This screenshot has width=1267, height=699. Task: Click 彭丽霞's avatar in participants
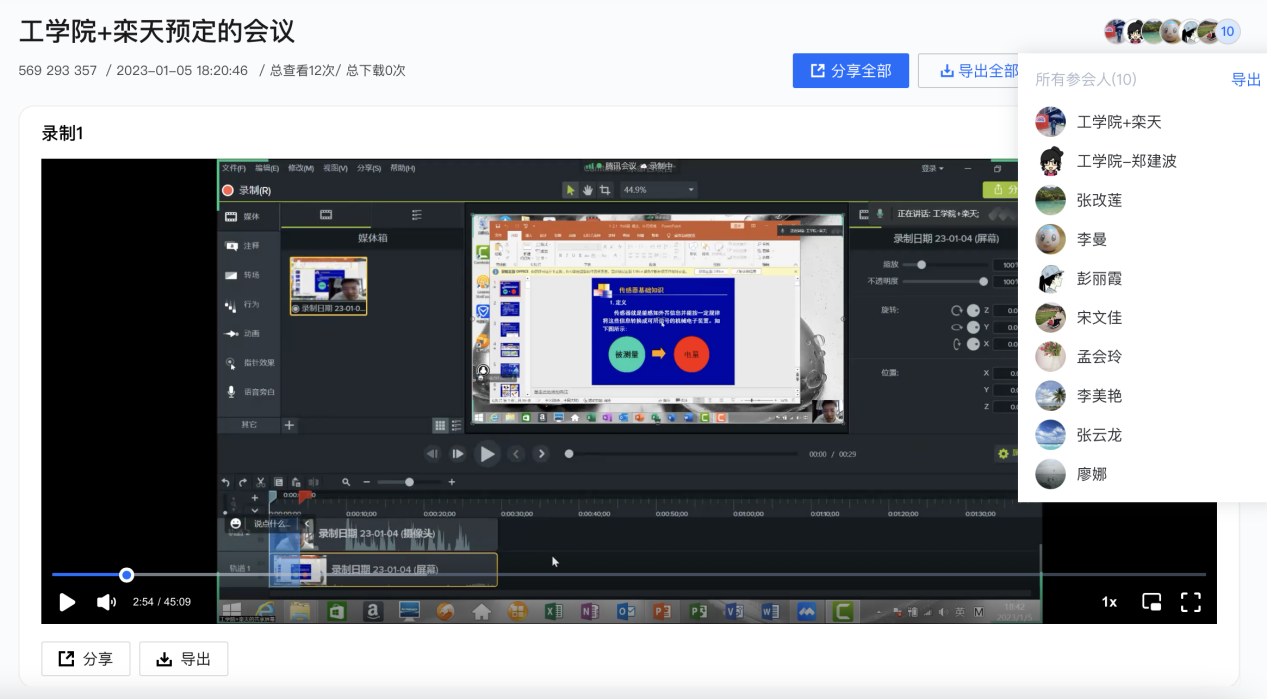(1050, 278)
